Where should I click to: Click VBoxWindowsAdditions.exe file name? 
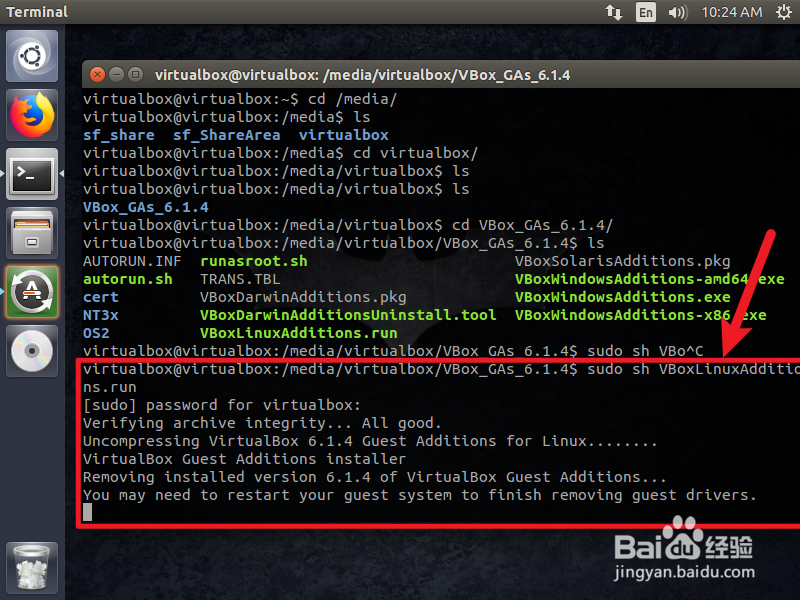(622, 297)
